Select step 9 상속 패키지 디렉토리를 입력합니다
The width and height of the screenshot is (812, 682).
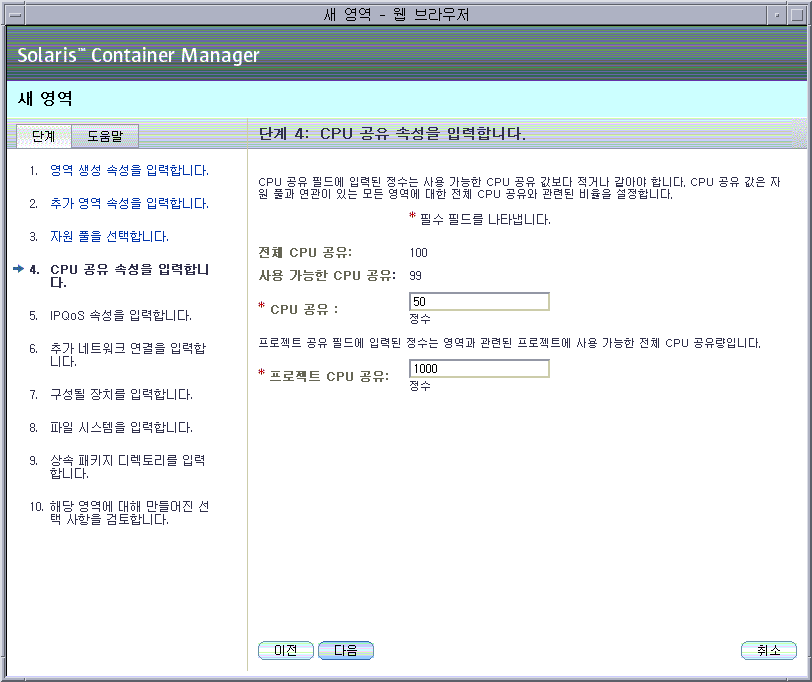[x=128, y=467]
